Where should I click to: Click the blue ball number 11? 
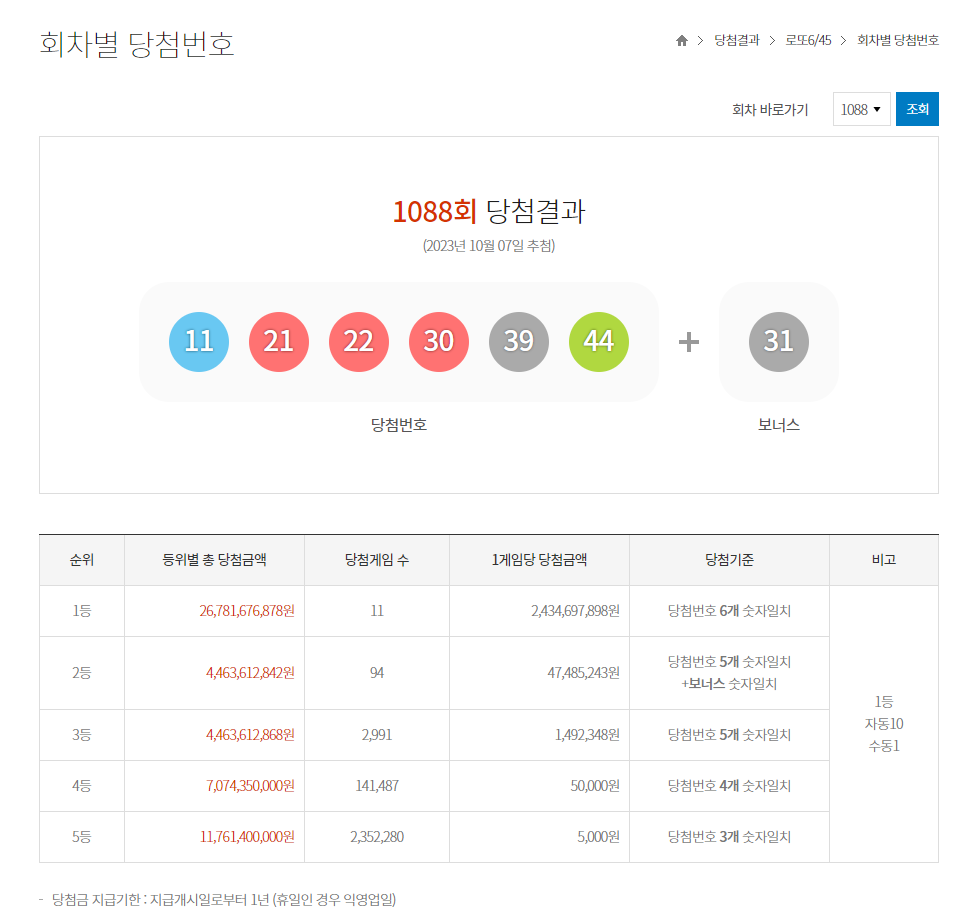(199, 342)
